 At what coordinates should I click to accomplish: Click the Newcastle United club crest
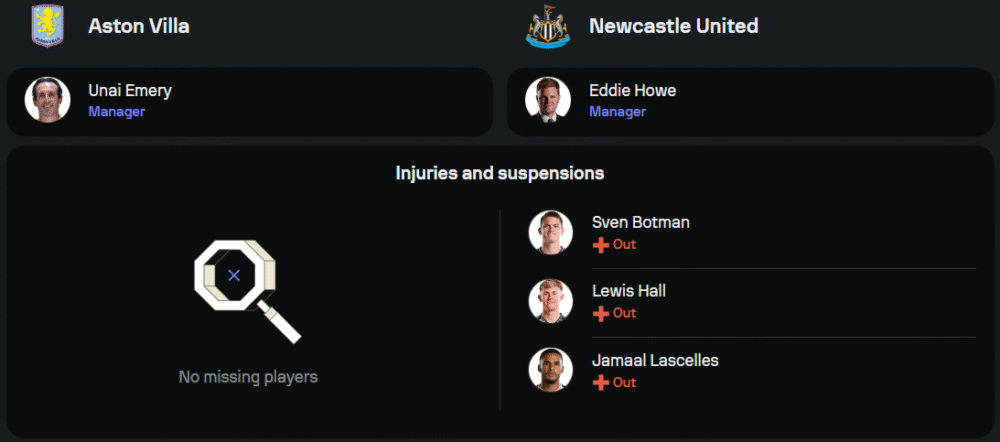coord(548,26)
